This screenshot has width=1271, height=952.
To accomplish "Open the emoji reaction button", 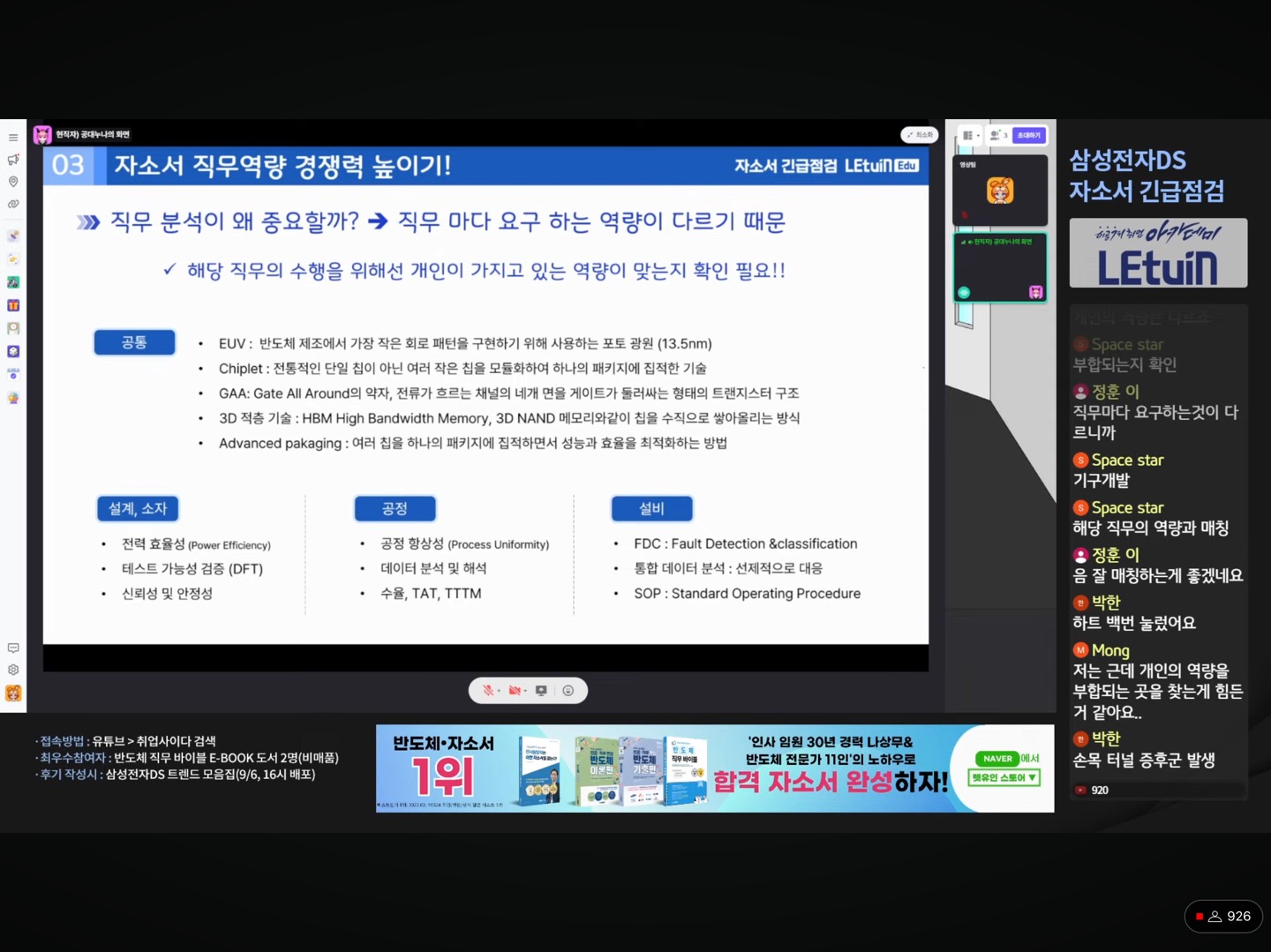I will tap(568, 691).
